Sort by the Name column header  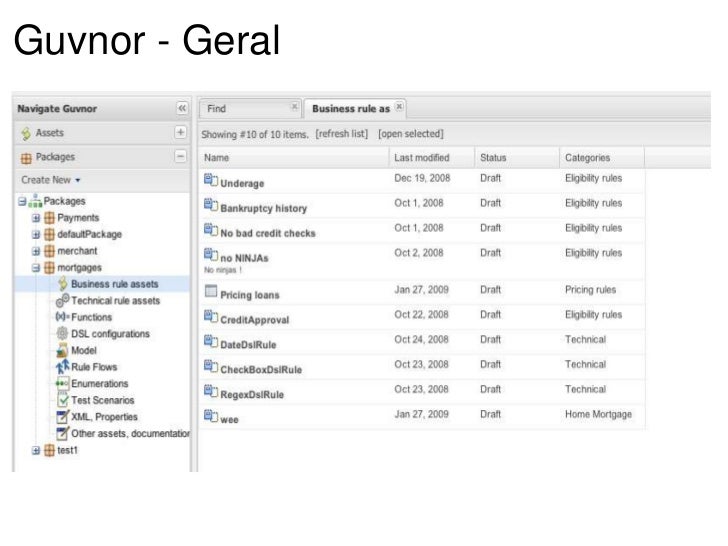coord(293,157)
